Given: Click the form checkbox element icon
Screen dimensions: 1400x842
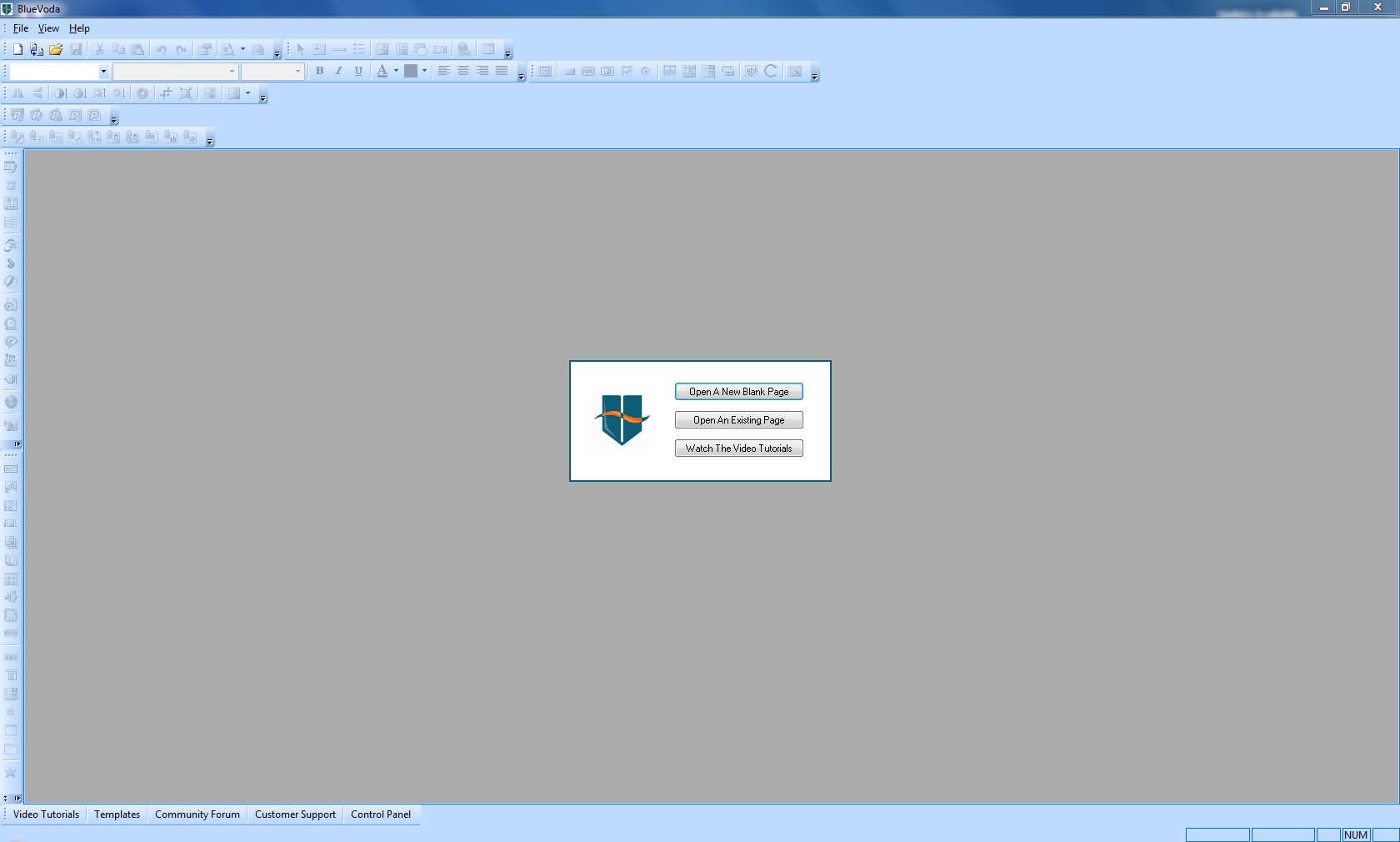Looking at the screenshot, I should (x=627, y=71).
